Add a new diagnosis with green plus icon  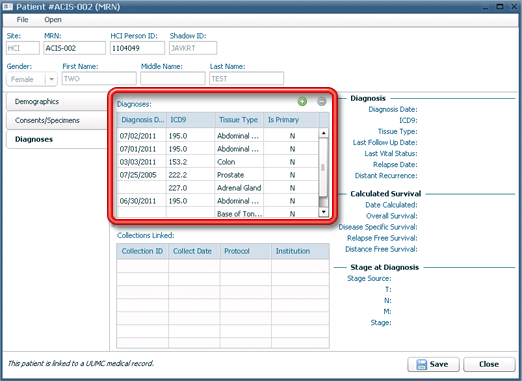pos(302,101)
